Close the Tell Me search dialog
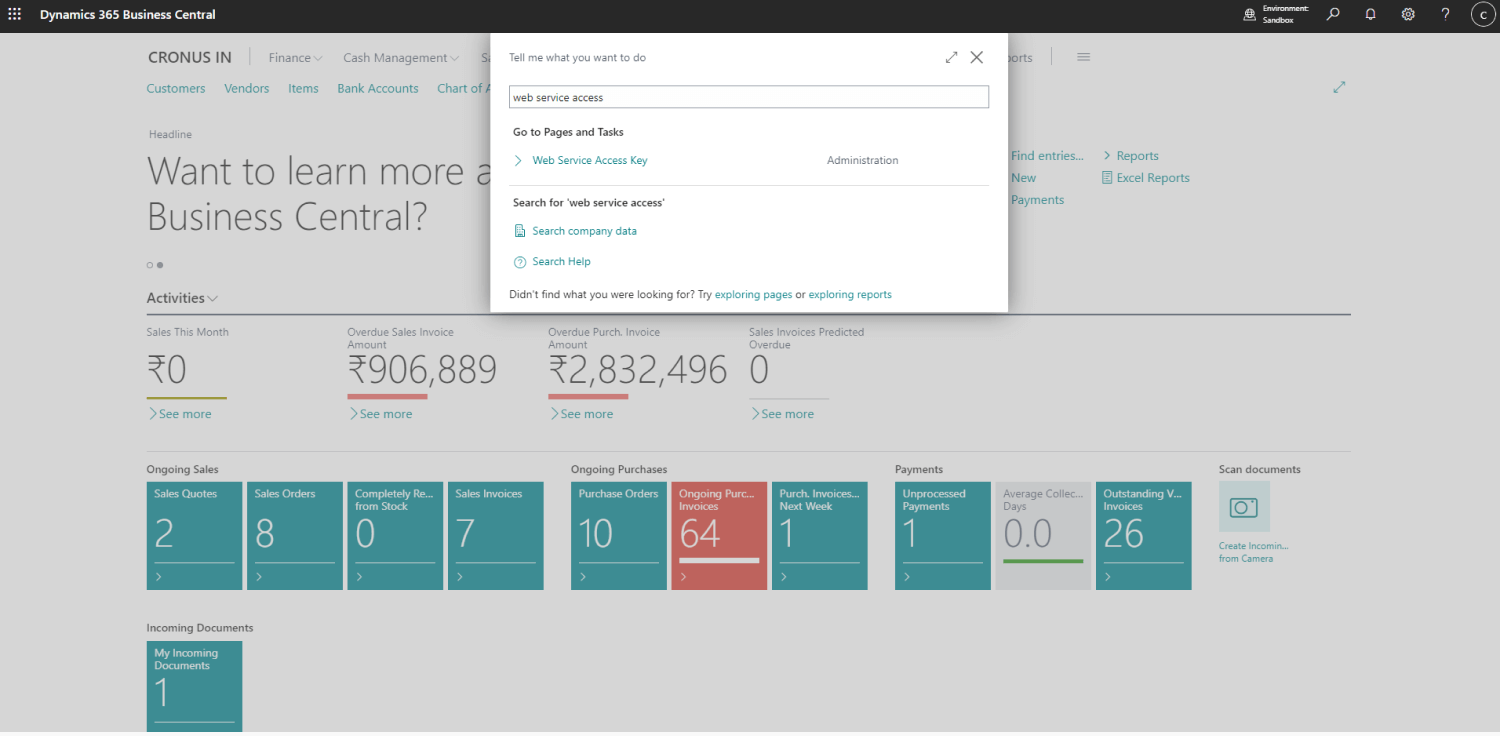Image resolution: width=1500 pixels, height=736 pixels. click(x=977, y=58)
